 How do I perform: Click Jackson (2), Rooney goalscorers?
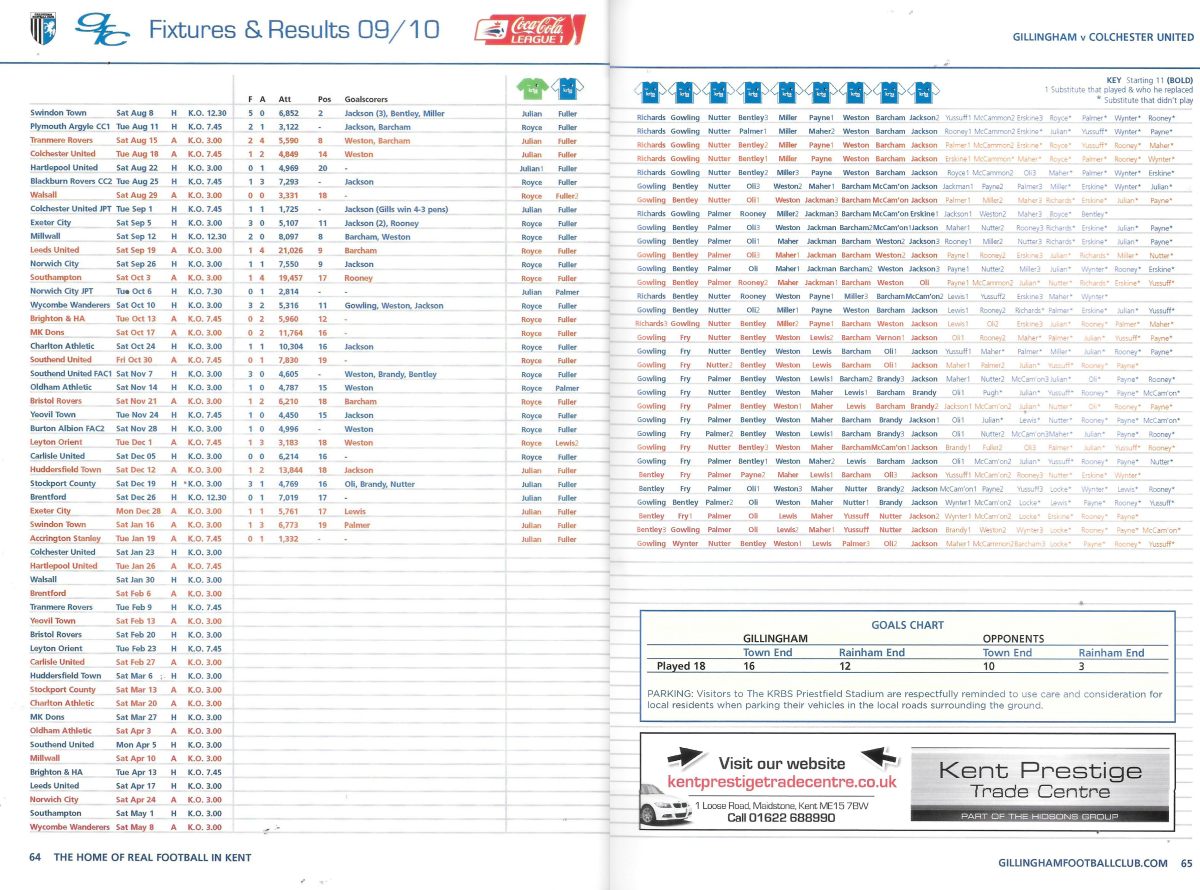point(381,222)
